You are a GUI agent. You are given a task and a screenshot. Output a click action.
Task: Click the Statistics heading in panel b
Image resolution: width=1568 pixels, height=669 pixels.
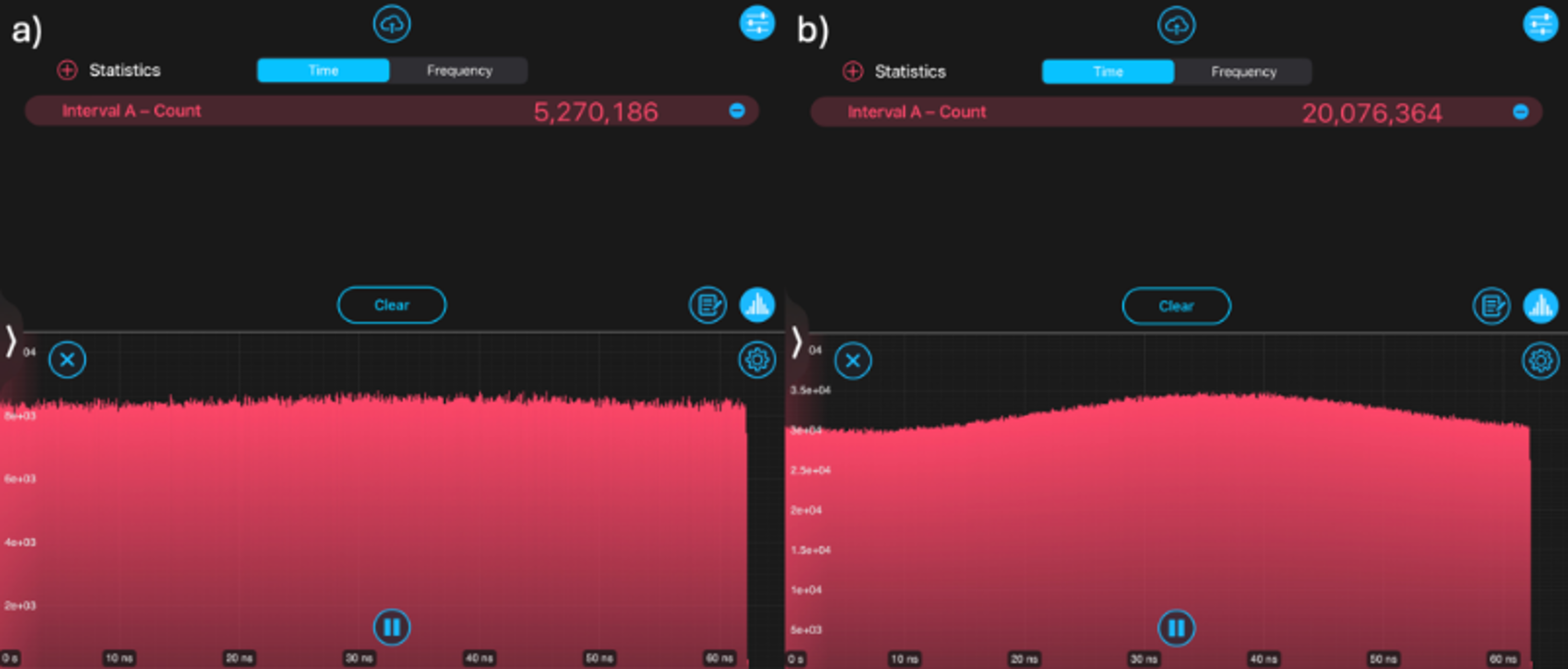coord(910,71)
